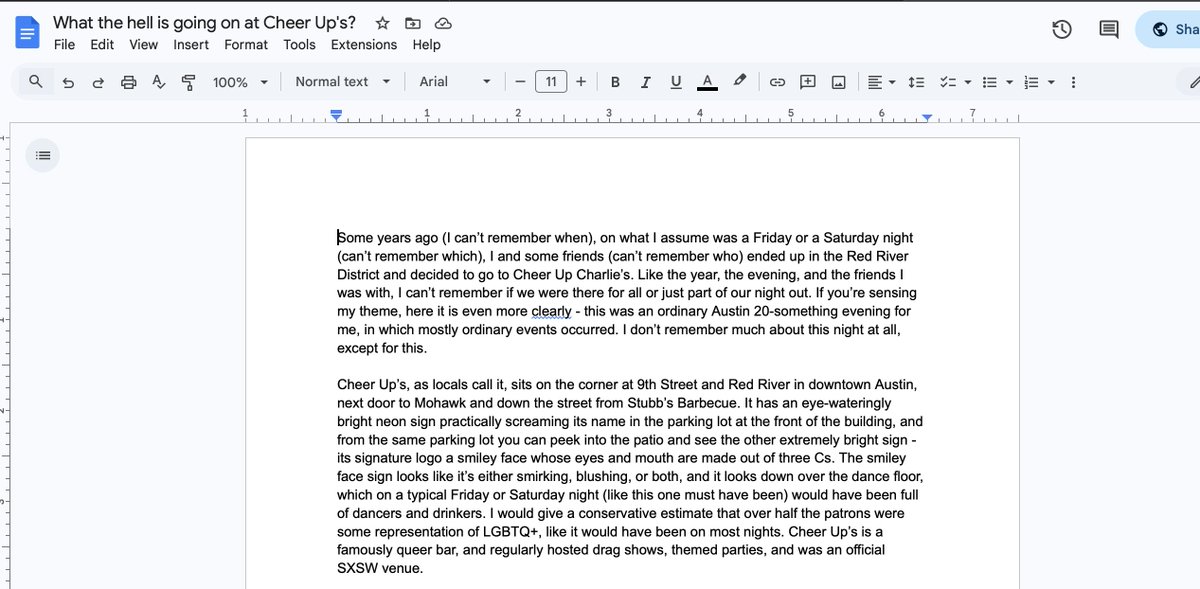This screenshot has width=1200, height=589.
Task: Click the right indent ruler marker
Action: pyautogui.click(x=927, y=118)
